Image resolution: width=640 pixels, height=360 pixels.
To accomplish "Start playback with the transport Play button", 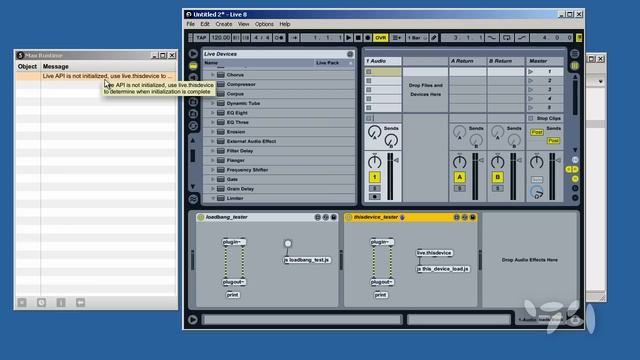I will (349, 38).
